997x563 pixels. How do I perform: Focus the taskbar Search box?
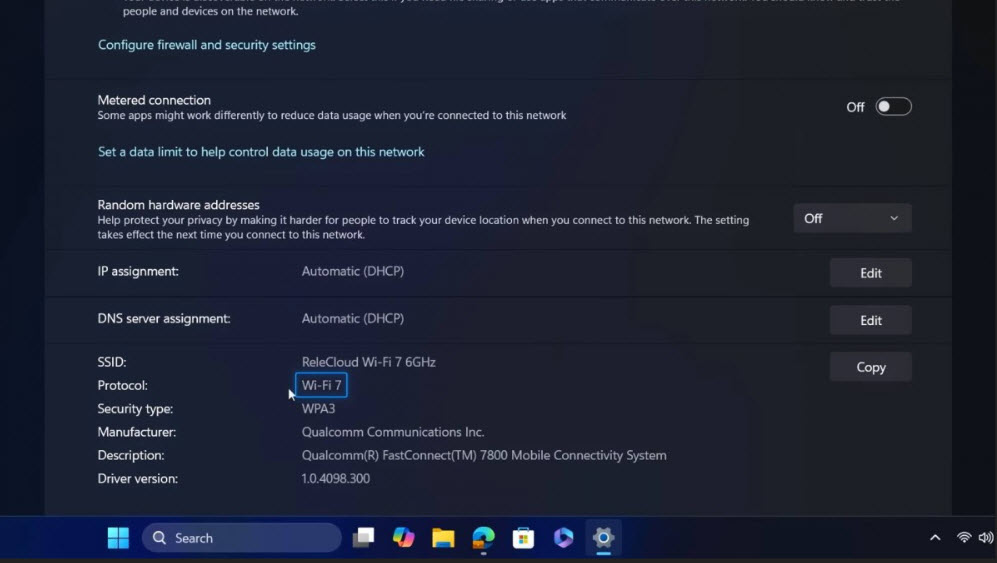tap(242, 538)
